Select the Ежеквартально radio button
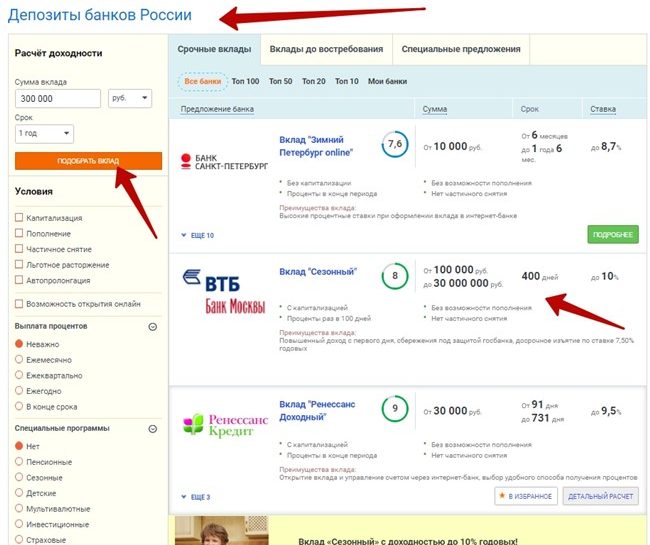 19,375
